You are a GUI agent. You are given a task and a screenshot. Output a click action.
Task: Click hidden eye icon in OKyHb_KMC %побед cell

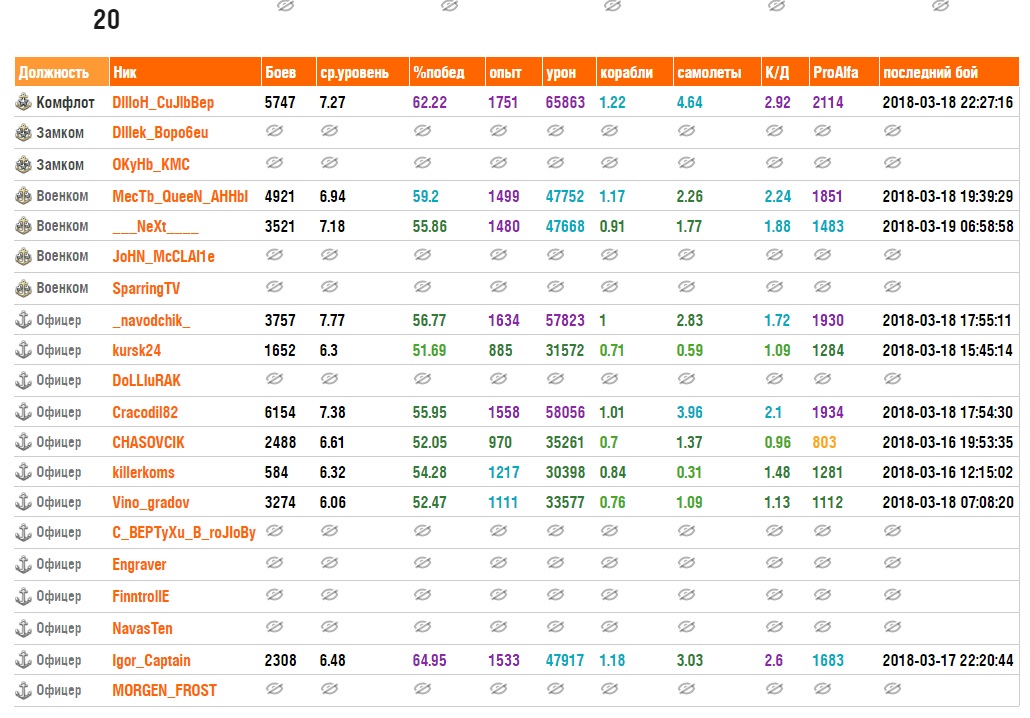(x=422, y=162)
